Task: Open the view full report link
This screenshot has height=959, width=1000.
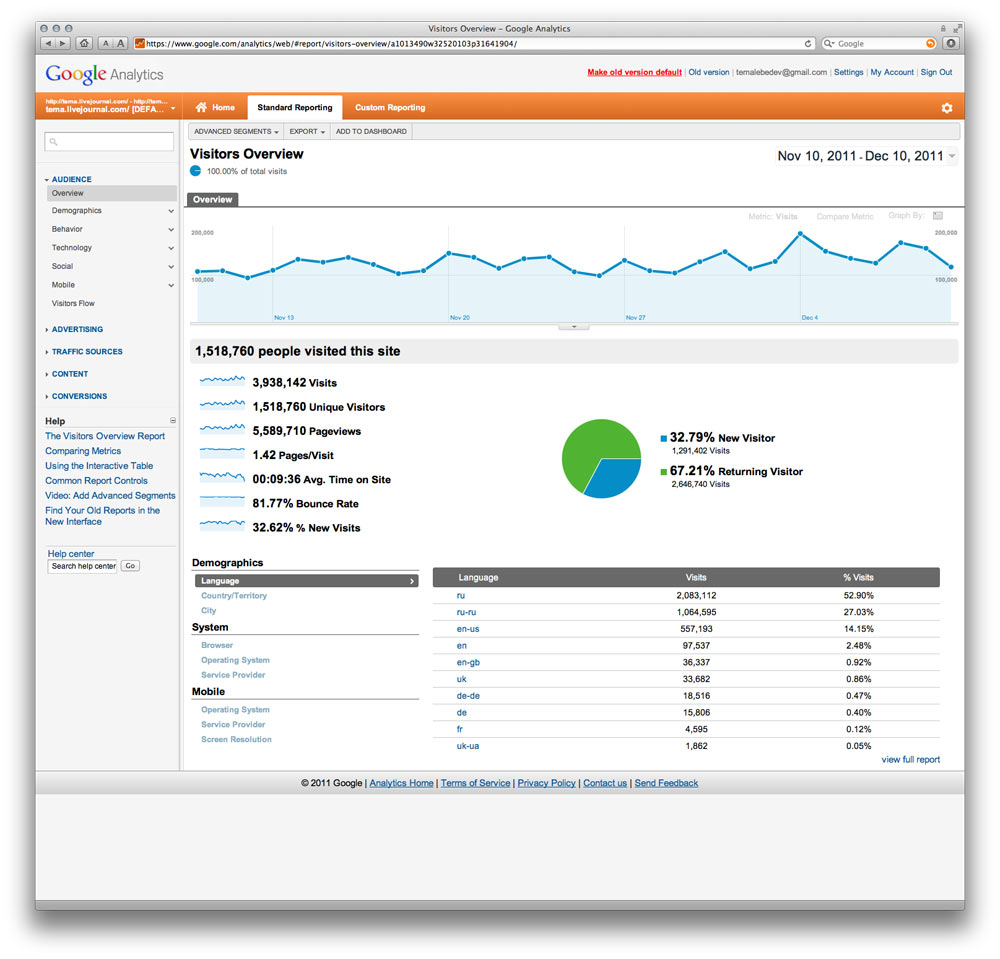Action: [x=910, y=759]
